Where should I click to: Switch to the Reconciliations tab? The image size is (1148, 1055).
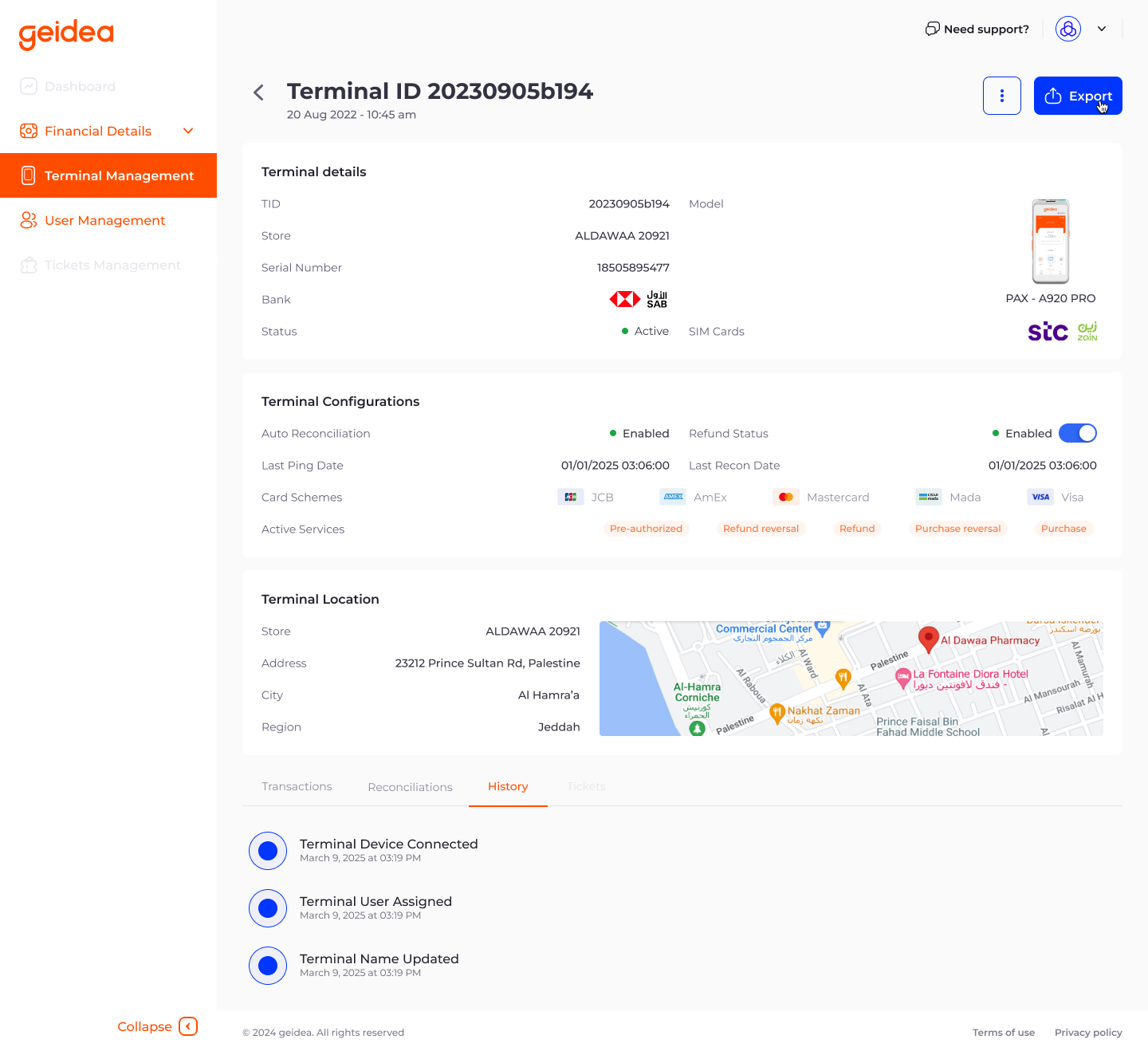click(410, 787)
